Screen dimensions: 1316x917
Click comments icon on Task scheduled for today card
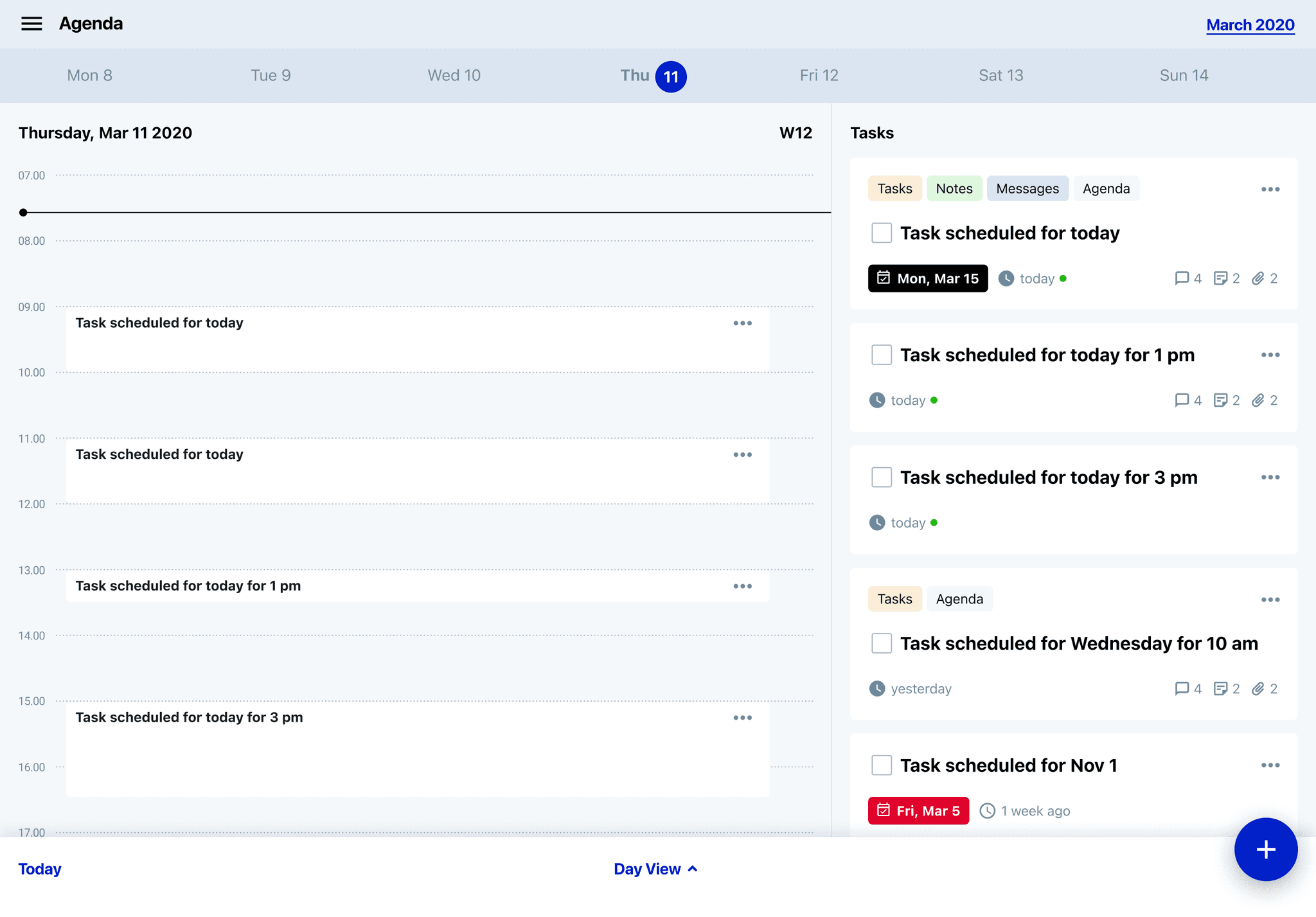coord(1181,278)
